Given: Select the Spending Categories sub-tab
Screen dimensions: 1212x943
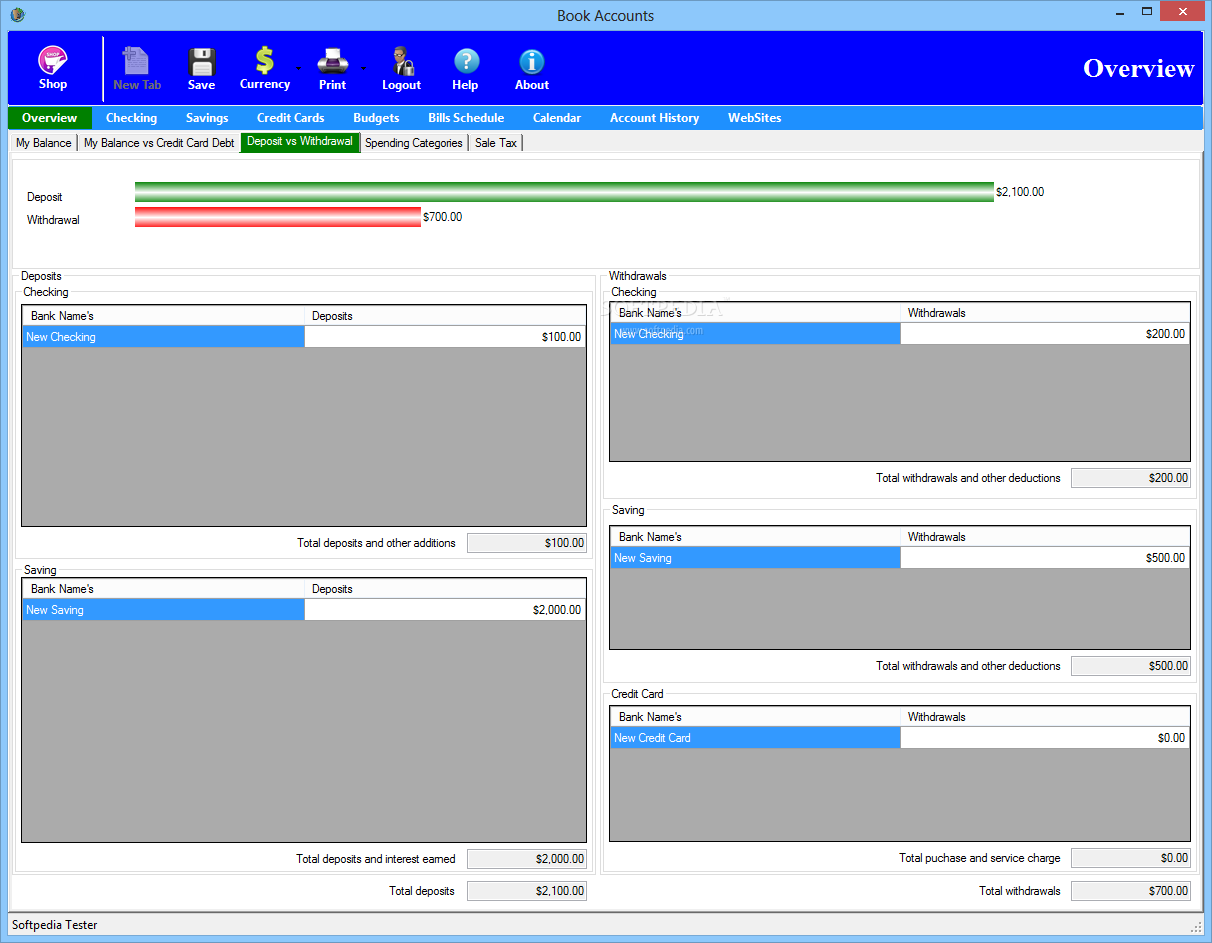Looking at the screenshot, I should 414,143.
